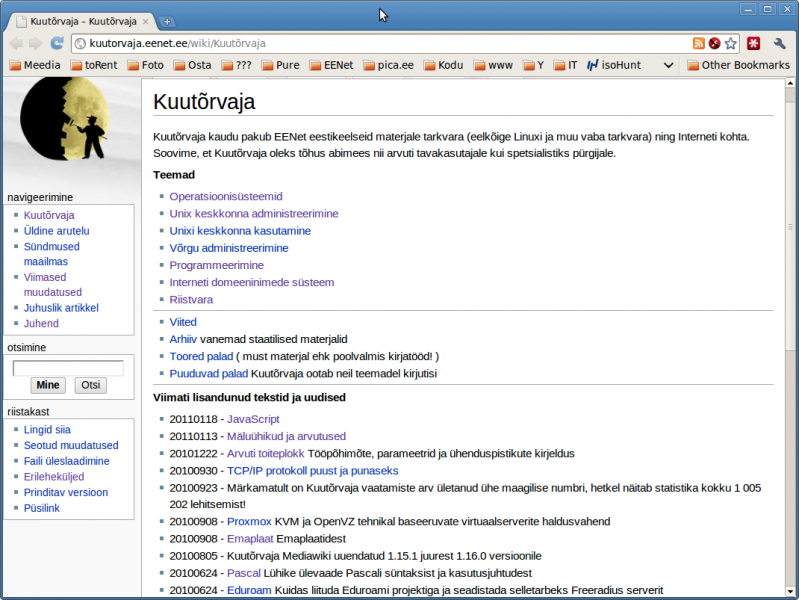Open the Kodu bookmark folder
This screenshot has height=600, width=799.
(x=444, y=65)
